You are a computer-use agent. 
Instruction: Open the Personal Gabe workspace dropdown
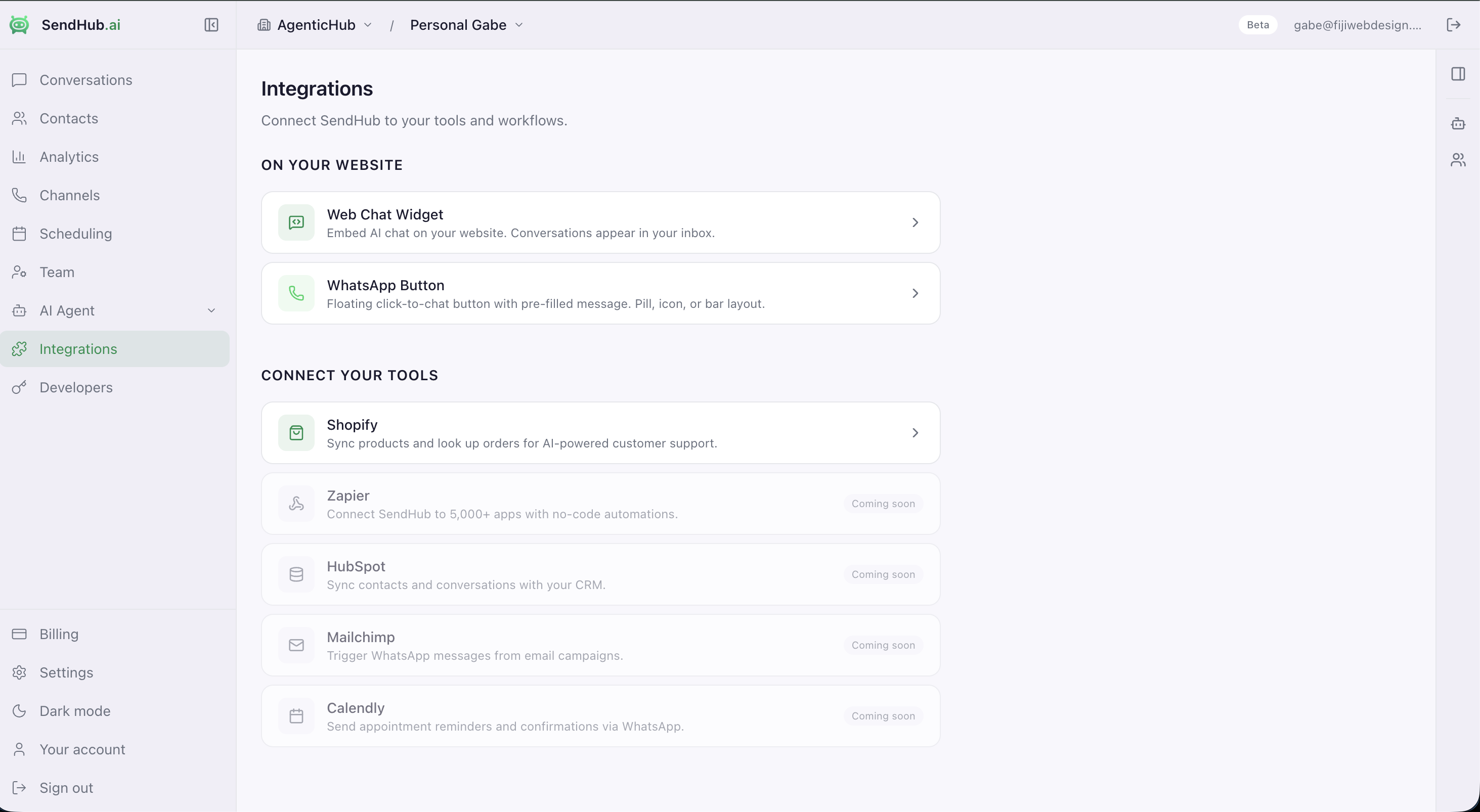[466, 25]
